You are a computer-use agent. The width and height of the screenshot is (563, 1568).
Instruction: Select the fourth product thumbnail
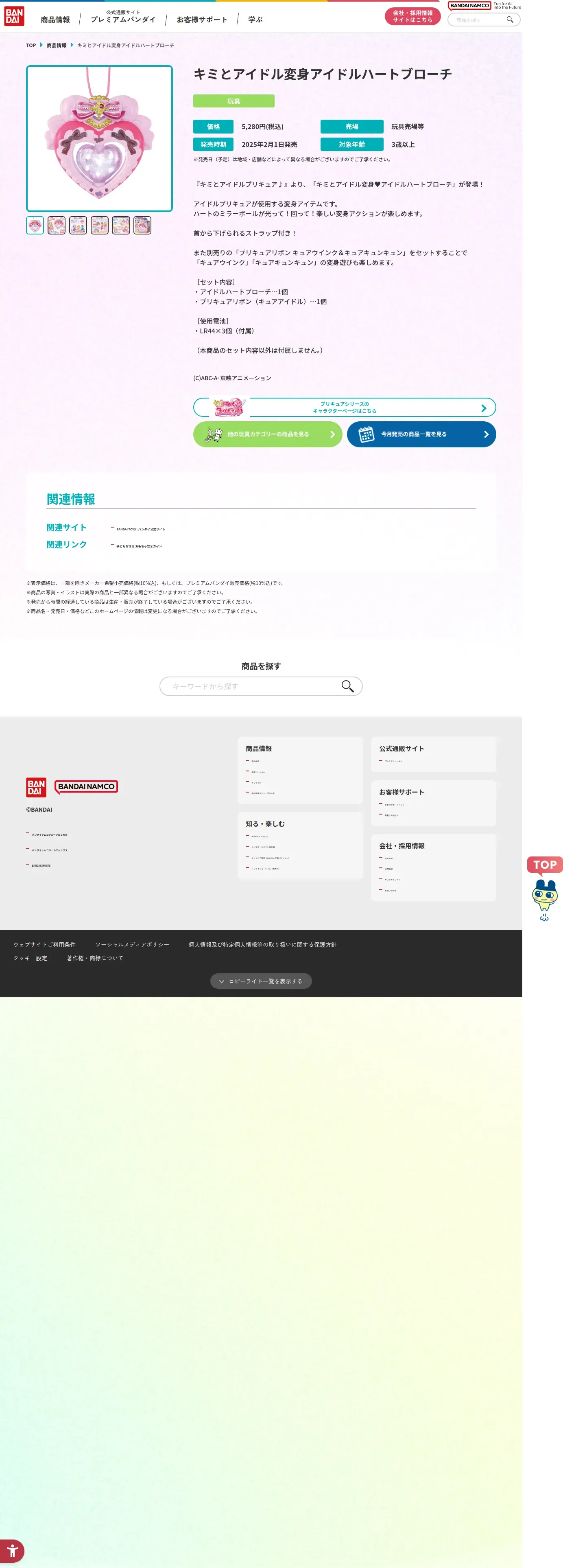[100, 225]
